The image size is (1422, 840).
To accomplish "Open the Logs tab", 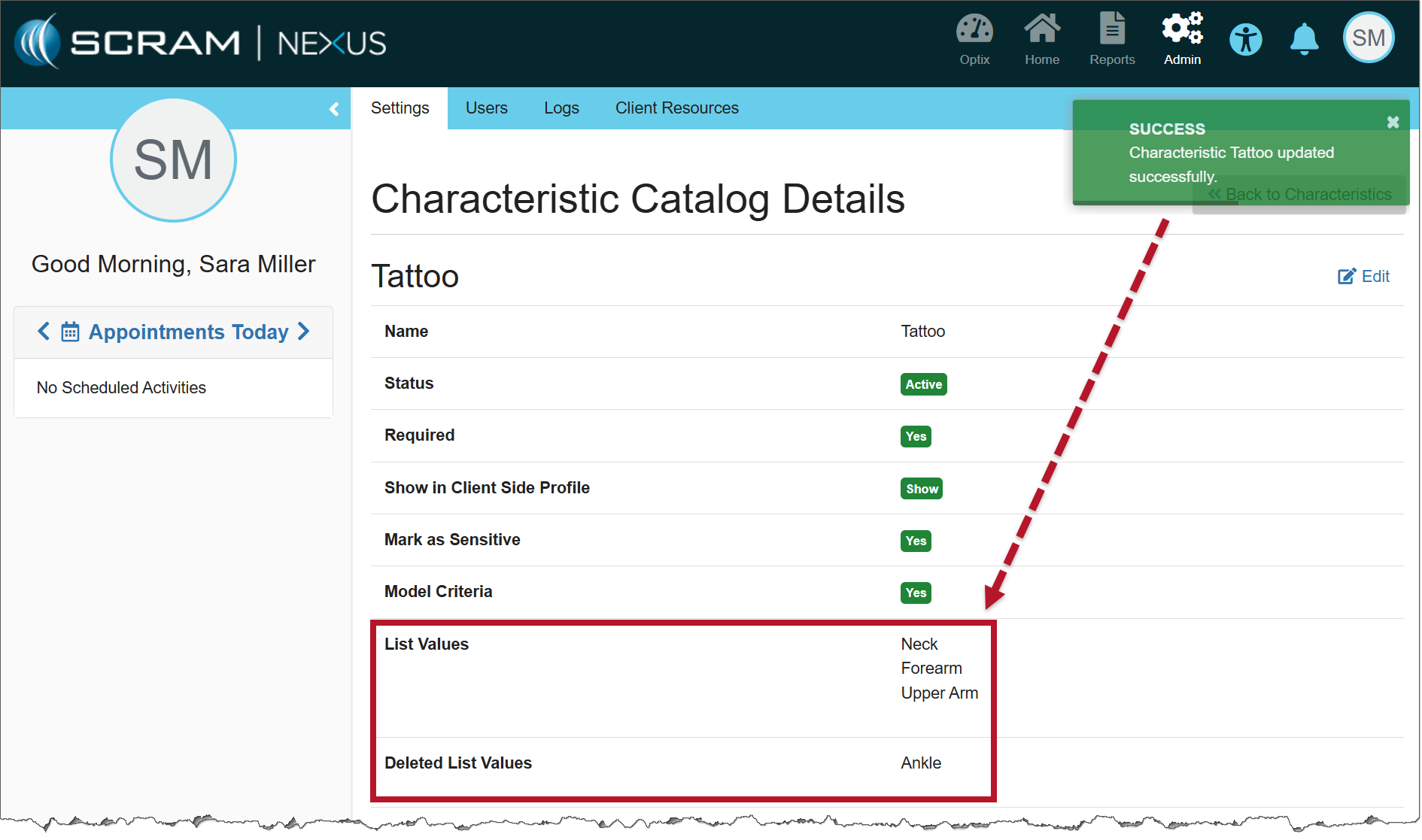I will coord(561,108).
